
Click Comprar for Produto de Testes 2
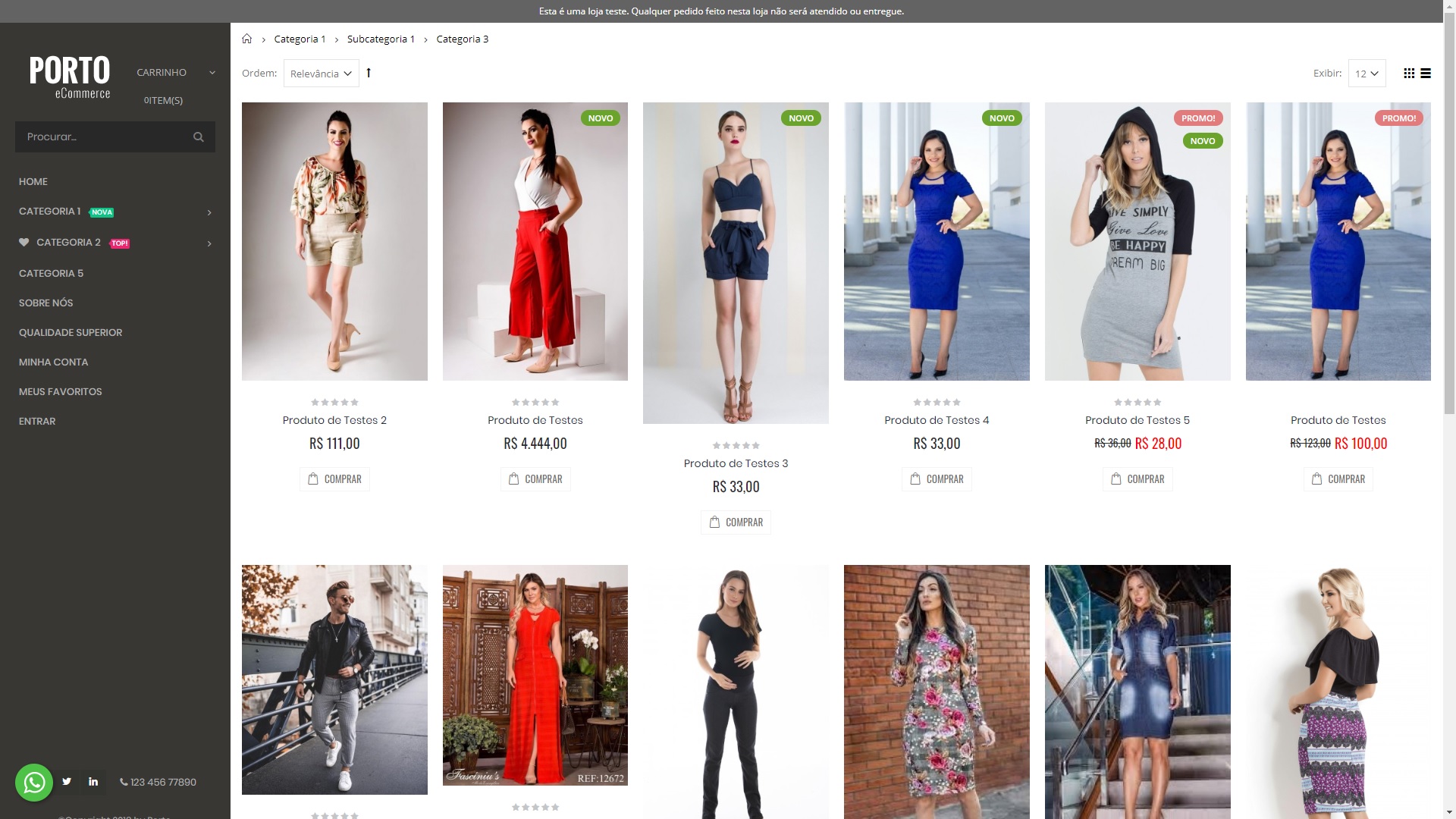pos(334,479)
